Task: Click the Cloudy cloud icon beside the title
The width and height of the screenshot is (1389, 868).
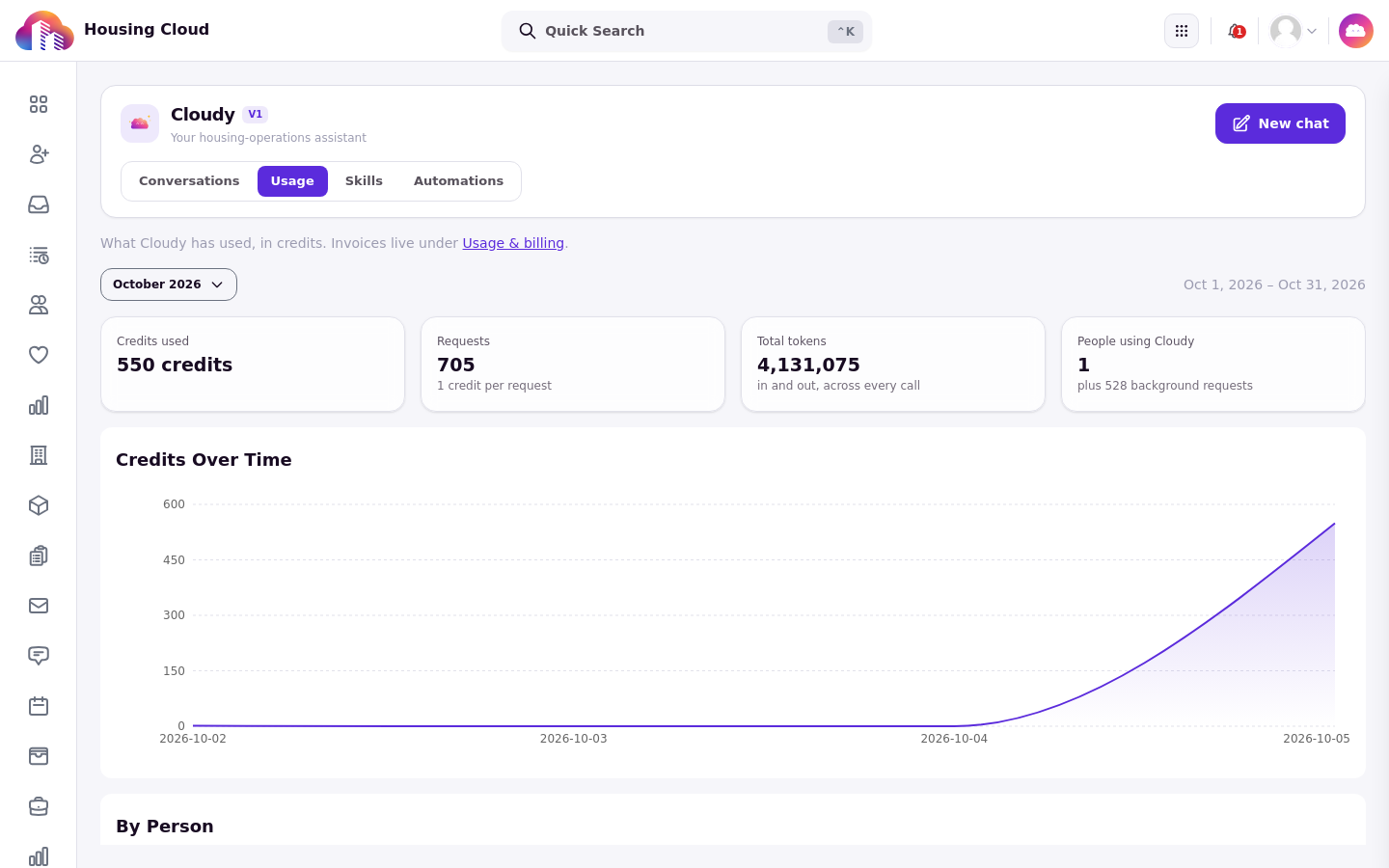Action: coord(140,123)
